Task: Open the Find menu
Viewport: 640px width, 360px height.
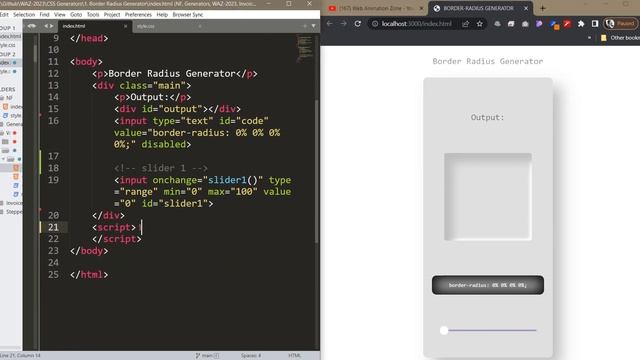Action: (x=44, y=15)
